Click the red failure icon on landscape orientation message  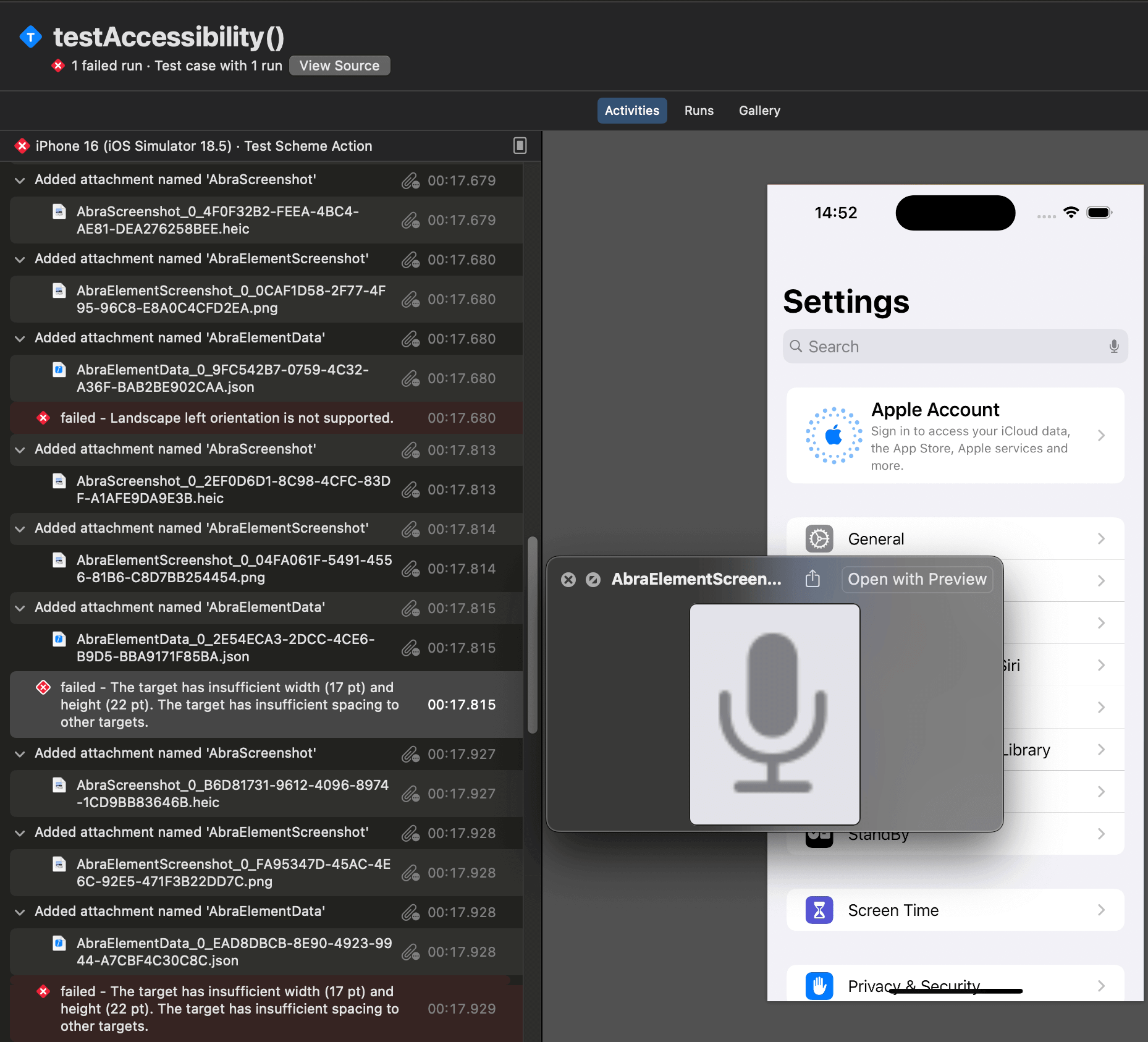pos(43,418)
